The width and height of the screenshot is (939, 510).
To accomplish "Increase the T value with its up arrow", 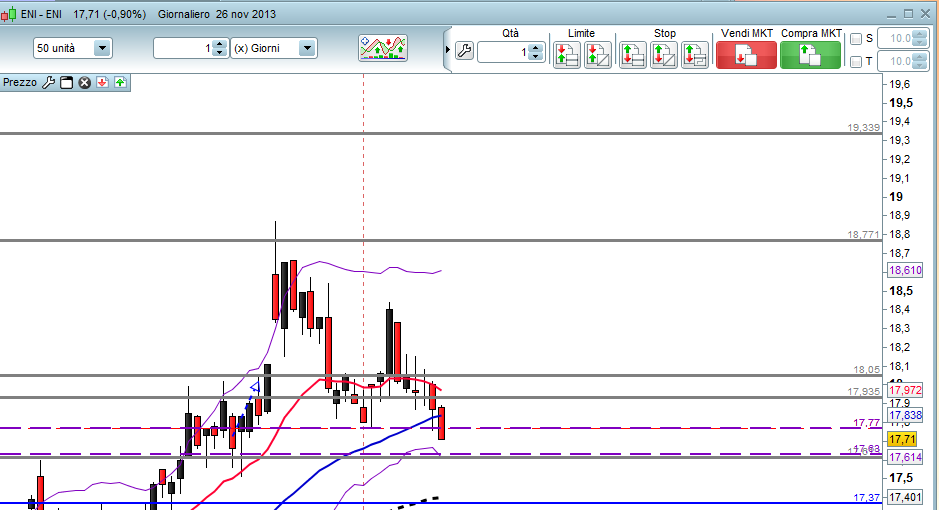I will 919,57.
